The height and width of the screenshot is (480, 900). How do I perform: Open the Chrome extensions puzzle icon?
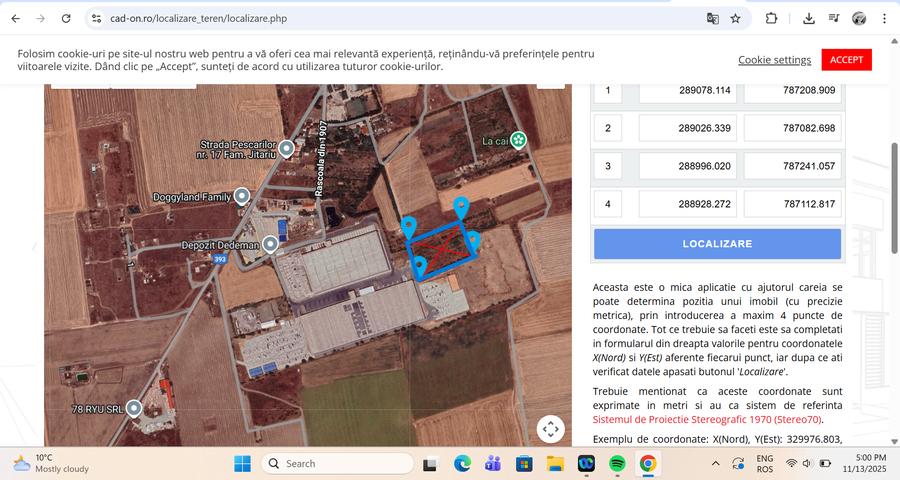(x=771, y=18)
